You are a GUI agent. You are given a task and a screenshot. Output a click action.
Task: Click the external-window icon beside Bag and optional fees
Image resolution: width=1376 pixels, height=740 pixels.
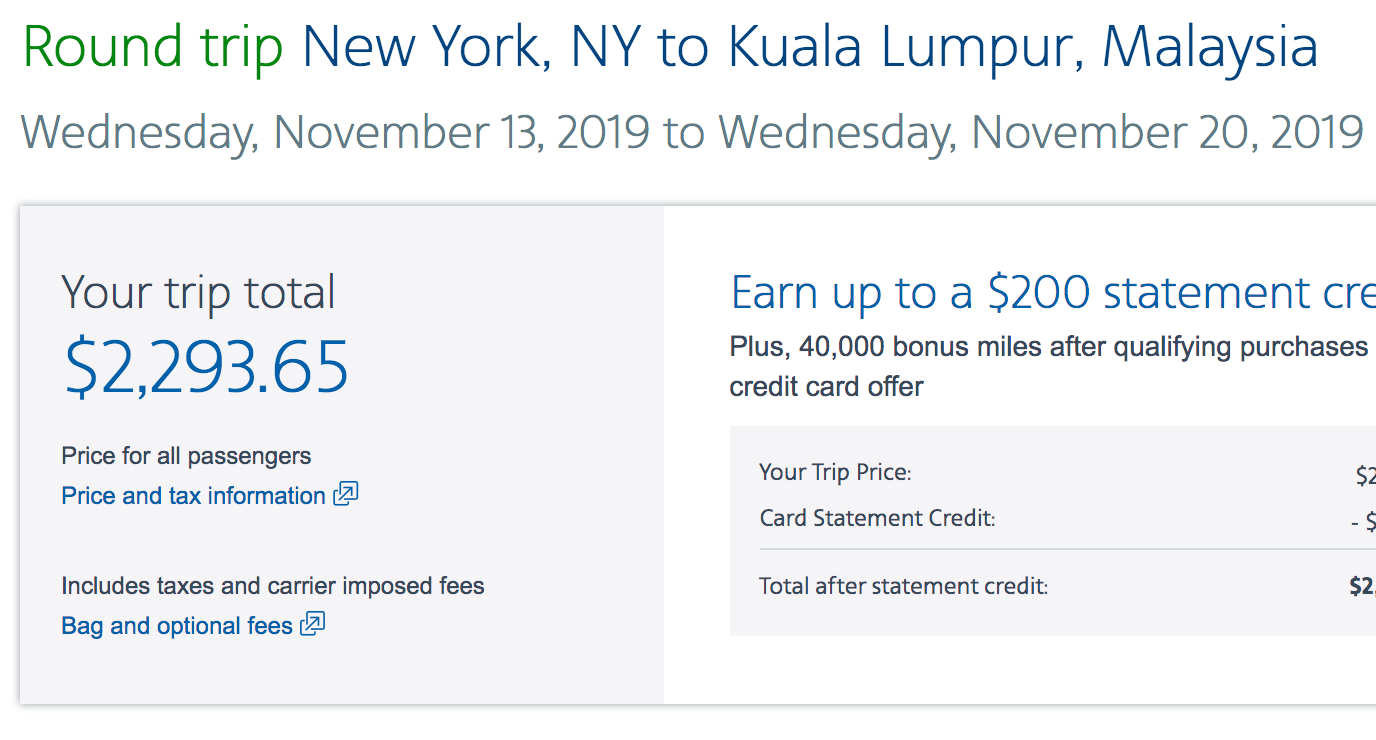313,624
